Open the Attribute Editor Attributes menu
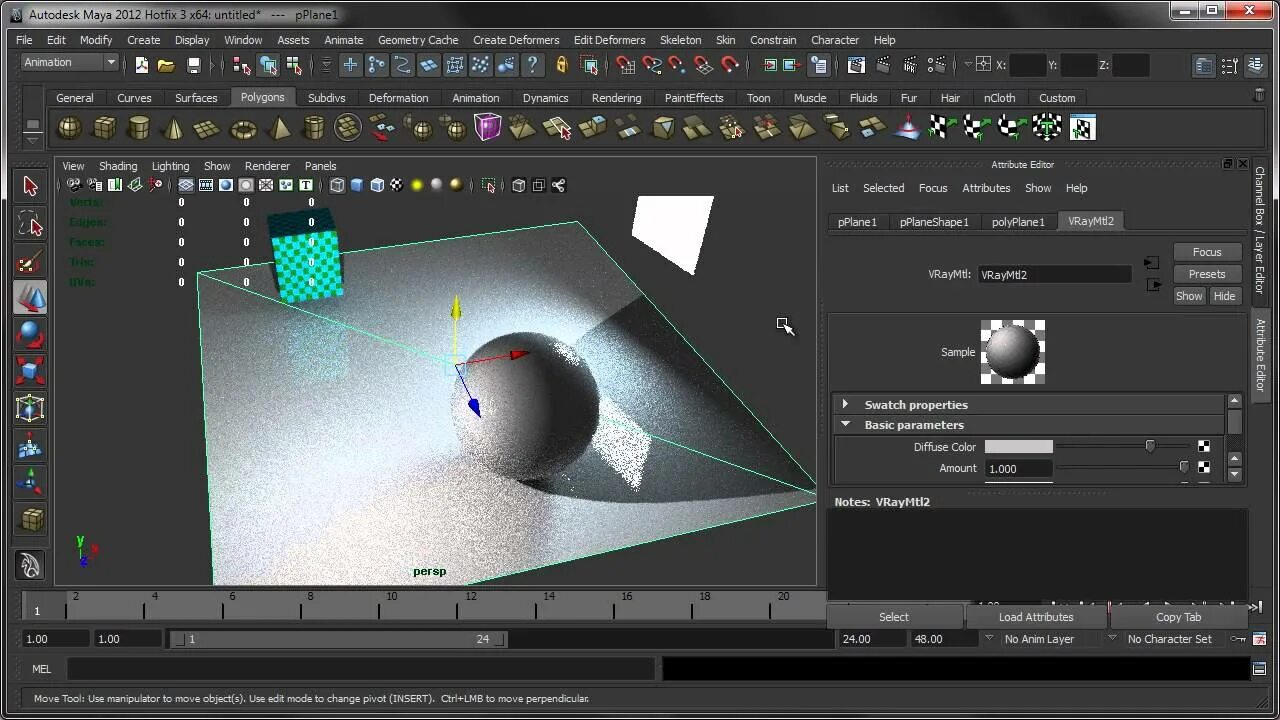The image size is (1280, 720). click(x=986, y=188)
